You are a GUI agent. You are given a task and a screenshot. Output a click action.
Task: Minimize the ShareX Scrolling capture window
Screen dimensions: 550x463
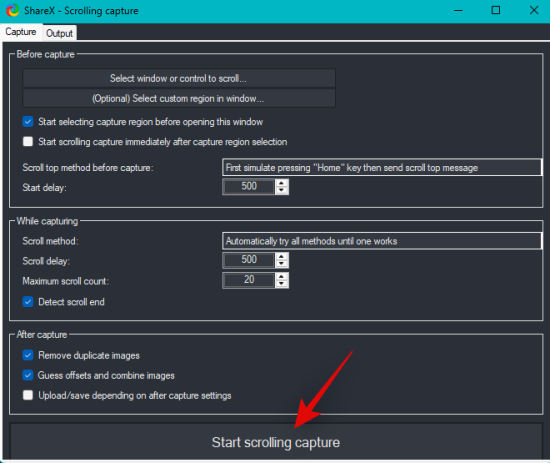[458, 11]
